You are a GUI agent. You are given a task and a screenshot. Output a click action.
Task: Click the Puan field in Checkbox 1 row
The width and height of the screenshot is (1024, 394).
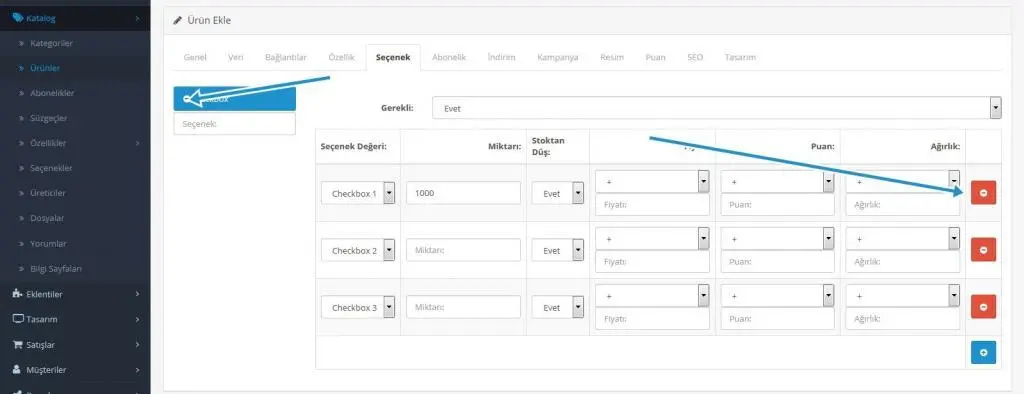pos(778,205)
